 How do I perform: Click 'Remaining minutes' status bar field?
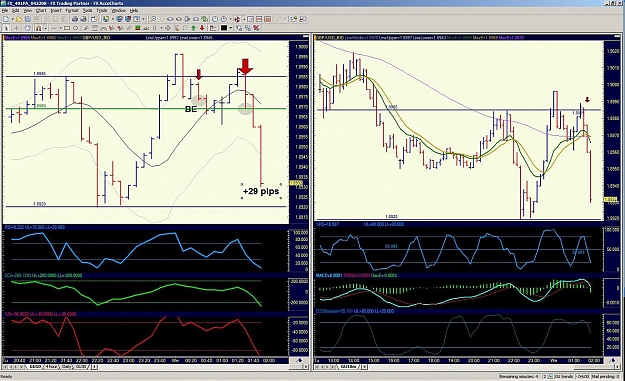coord(519,376)
